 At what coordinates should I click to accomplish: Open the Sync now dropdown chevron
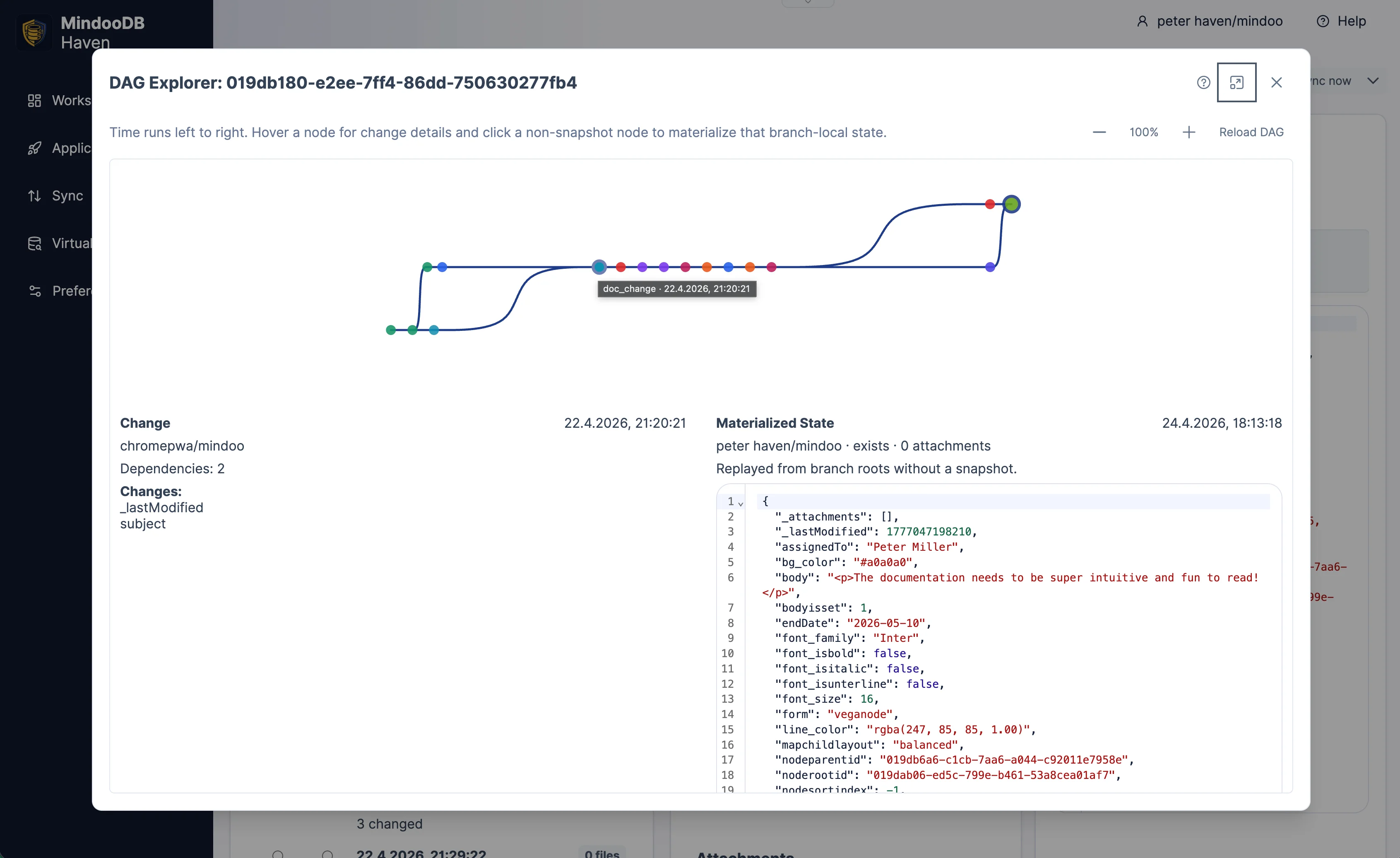(1374, 81)
